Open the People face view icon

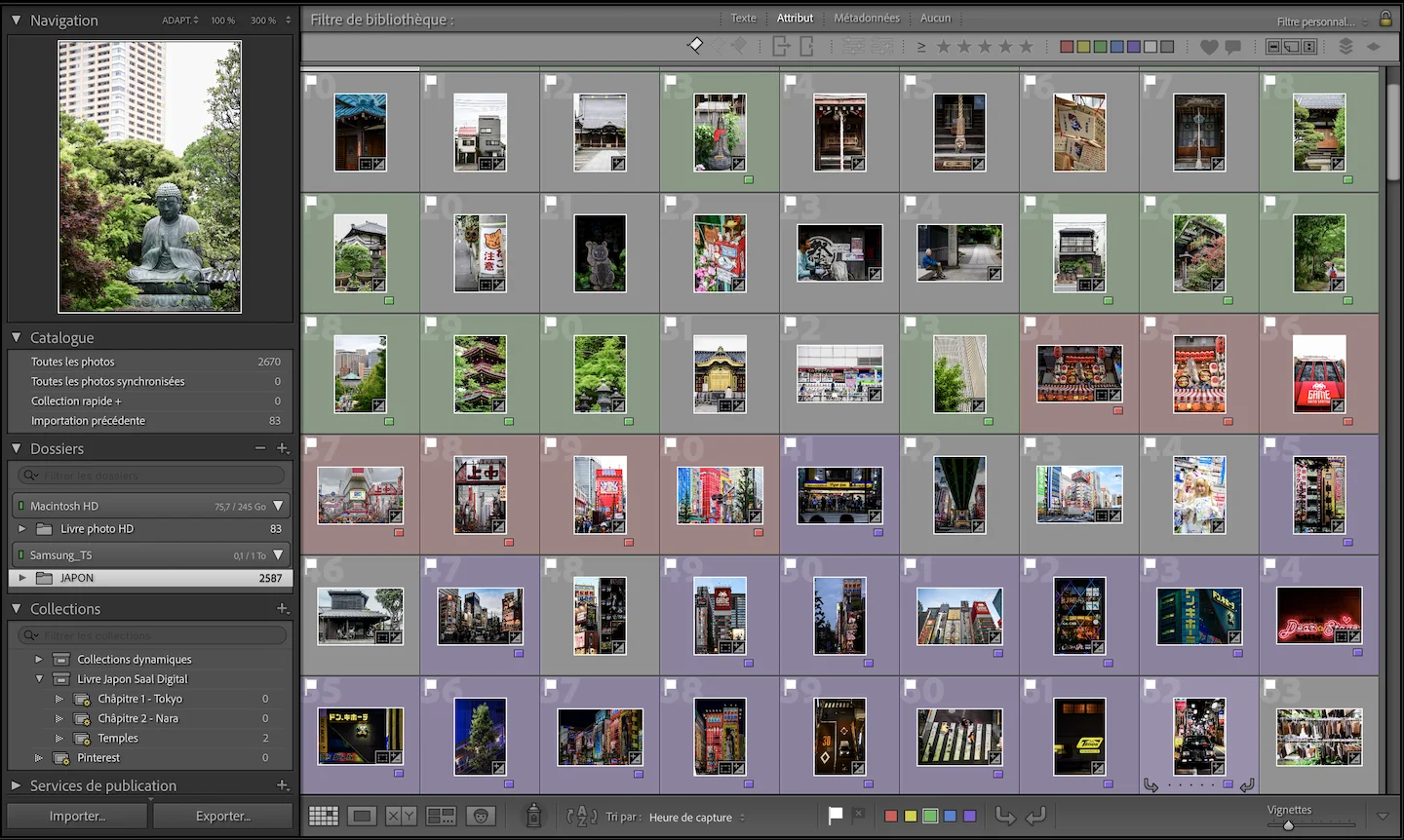pyautogui.click(x=481, y=816)
